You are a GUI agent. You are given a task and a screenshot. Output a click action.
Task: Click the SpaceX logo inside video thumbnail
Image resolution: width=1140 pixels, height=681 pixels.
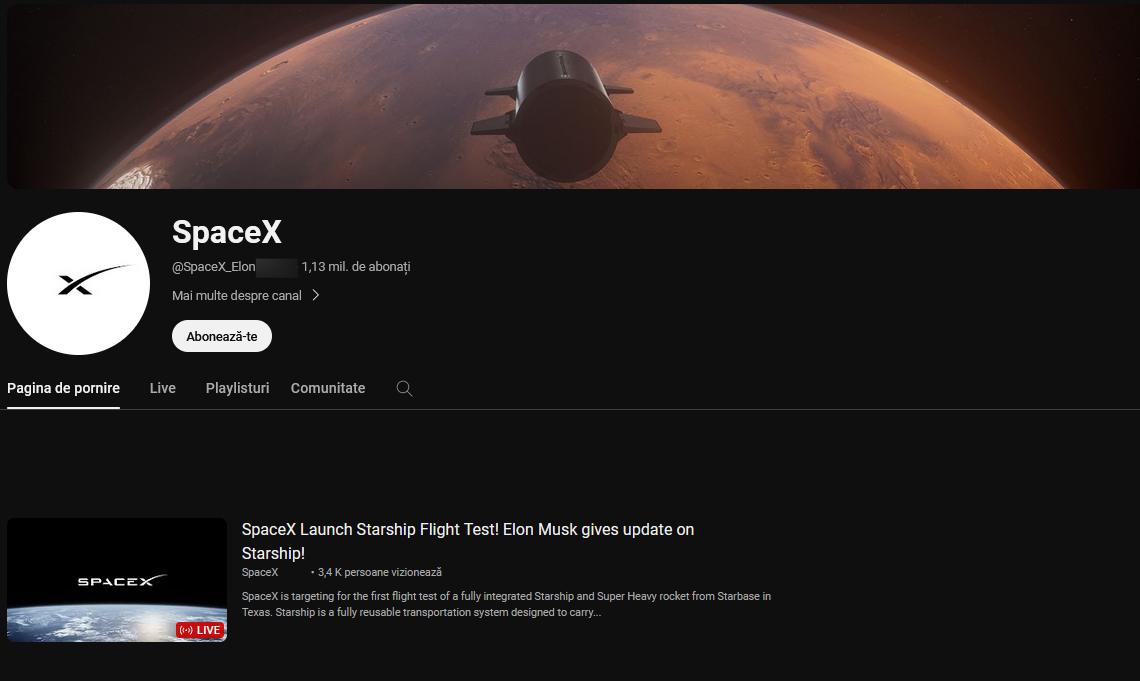pos(122,580)
